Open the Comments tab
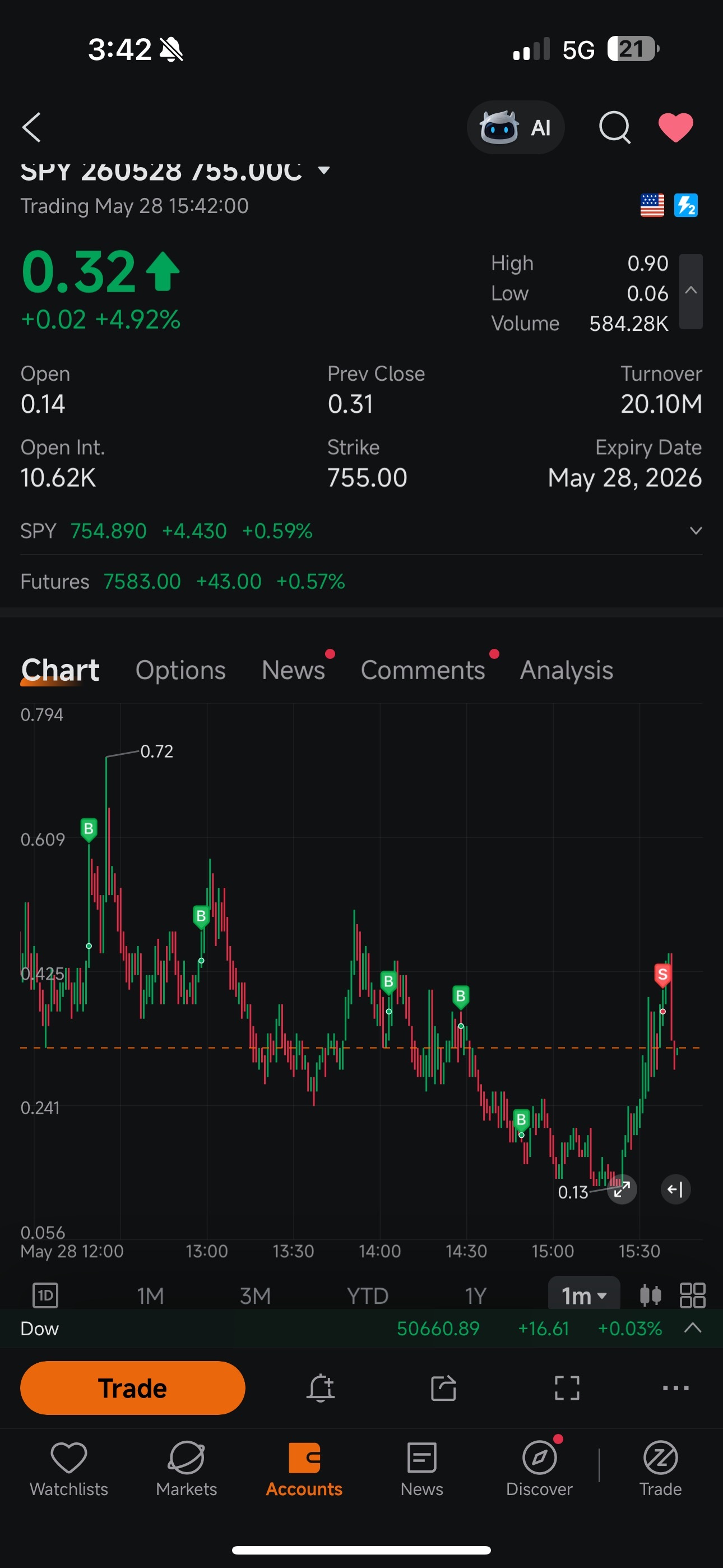Image resolution: width=723 pixels, height=1568 pixels. pos(423,670)
